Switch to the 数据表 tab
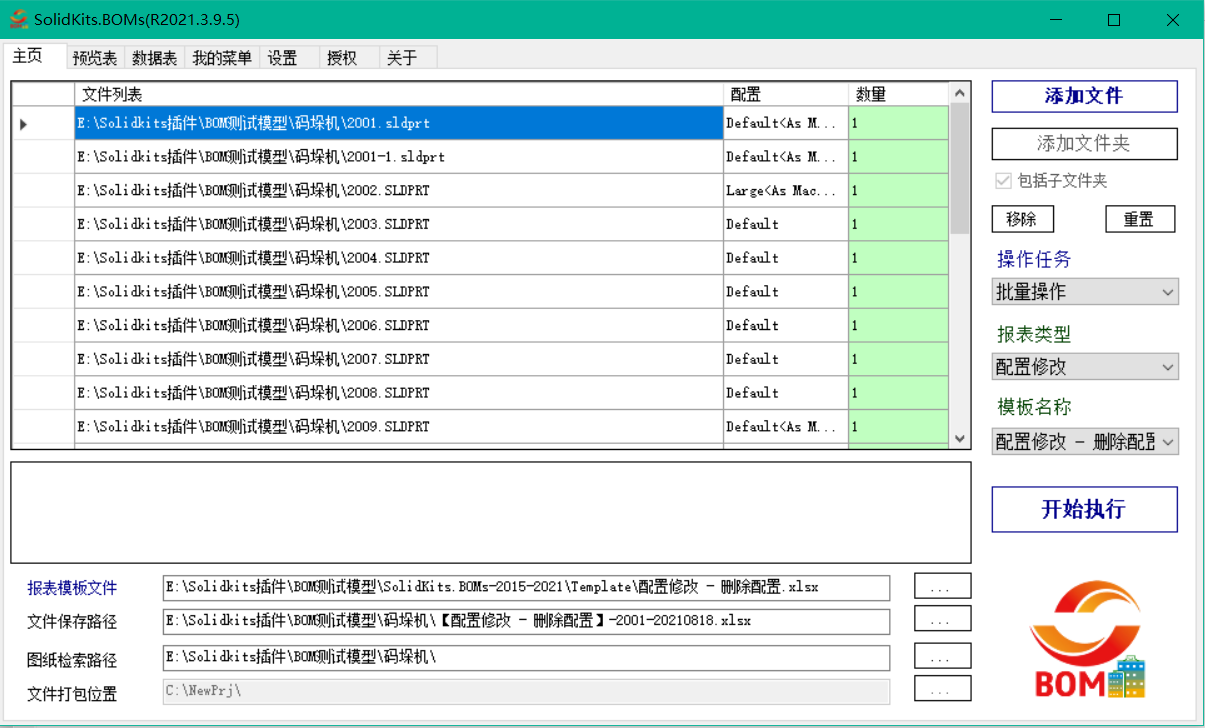Image resolution: width=1205 pixels, height=728 pixels. coord(153,57)
